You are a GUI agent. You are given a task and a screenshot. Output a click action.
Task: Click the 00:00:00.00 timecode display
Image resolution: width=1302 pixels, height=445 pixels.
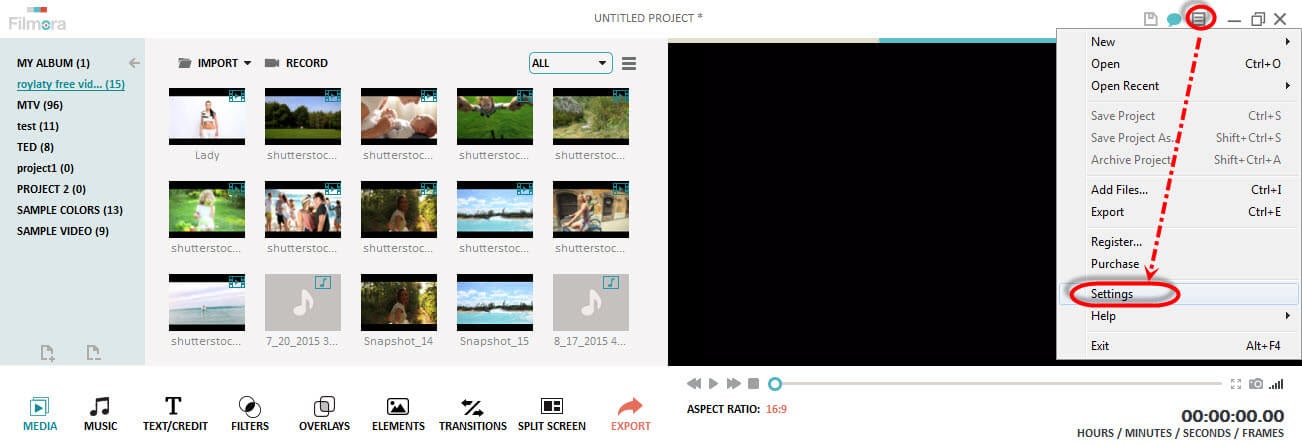tap(1232, 416)
